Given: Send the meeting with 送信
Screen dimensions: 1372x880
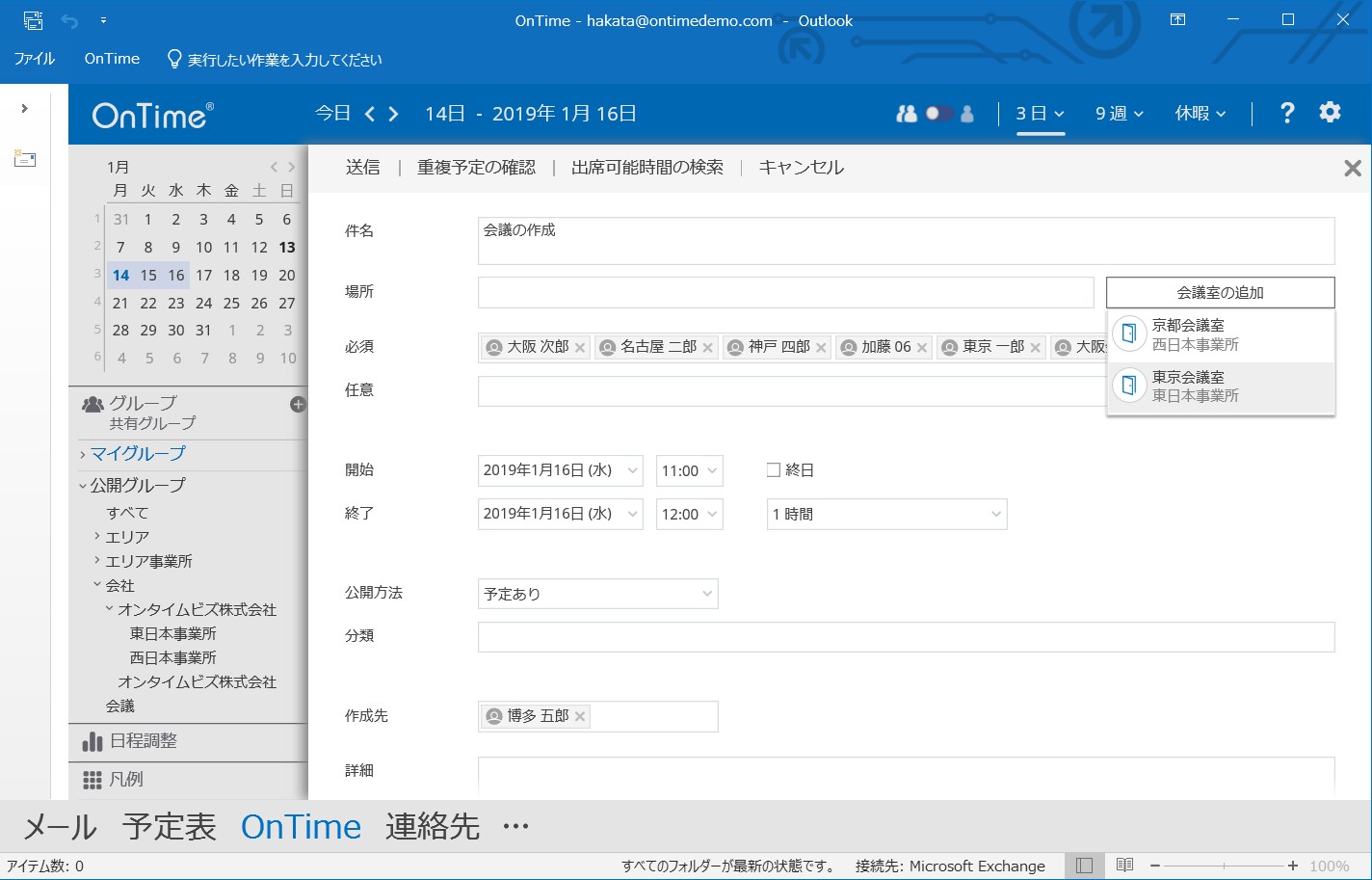Looking at the screenshot, I should coord(362,167).
